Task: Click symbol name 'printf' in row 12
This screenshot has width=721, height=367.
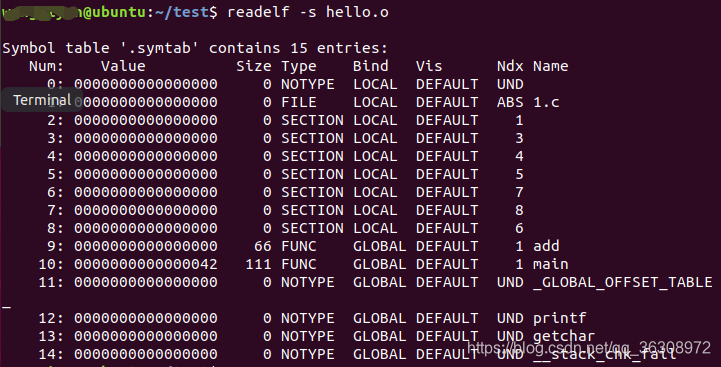Action: tap(560, 318)
